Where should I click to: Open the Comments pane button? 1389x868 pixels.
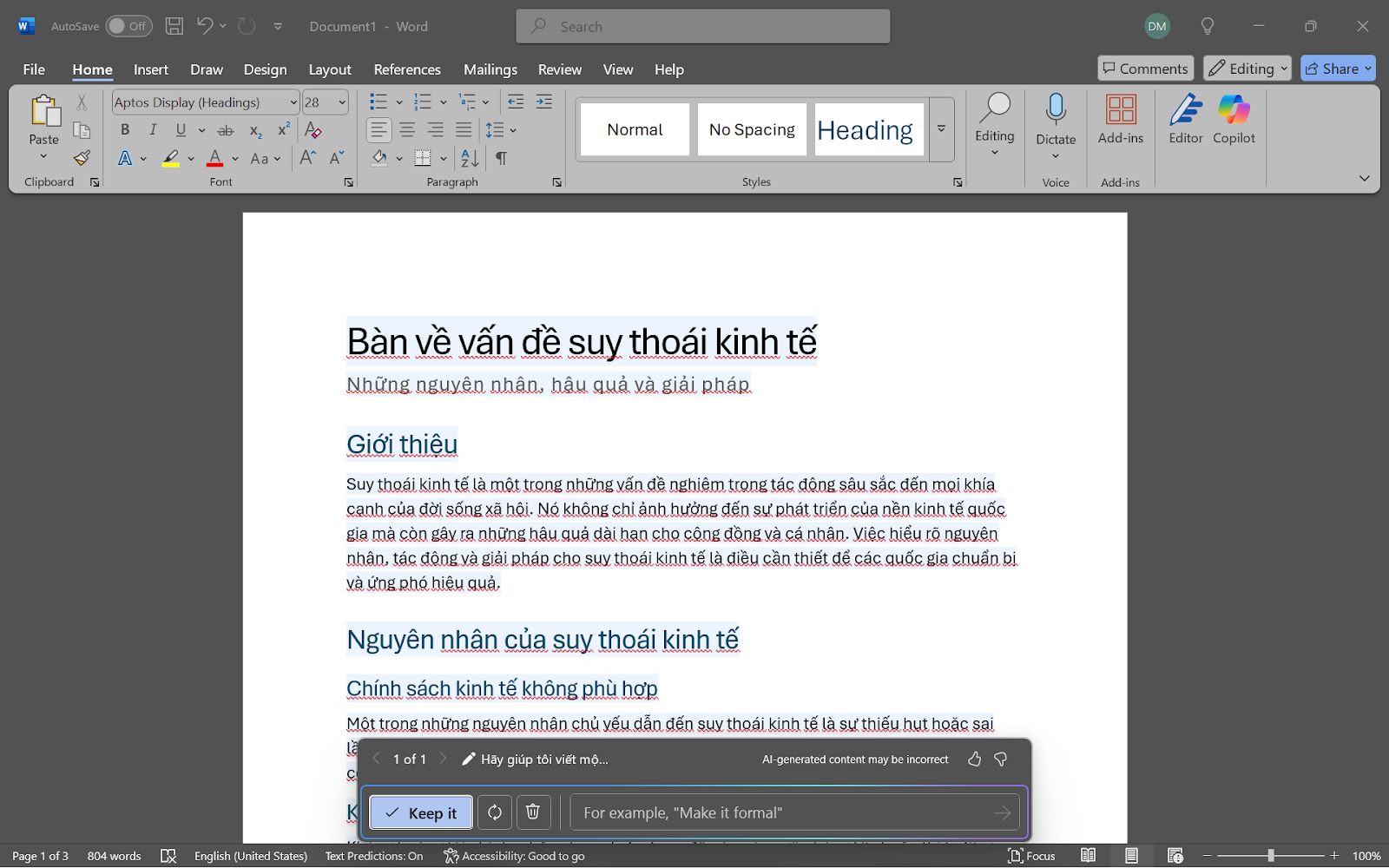click(1145, 69)
